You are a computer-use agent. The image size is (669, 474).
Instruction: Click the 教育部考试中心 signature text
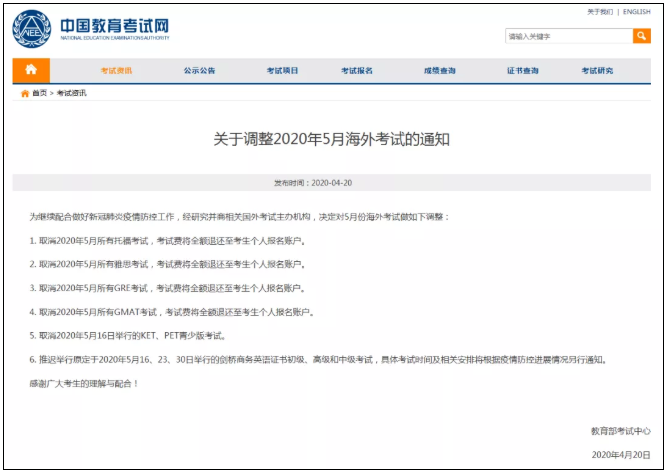pyautogui.click(x=620, y=431)
